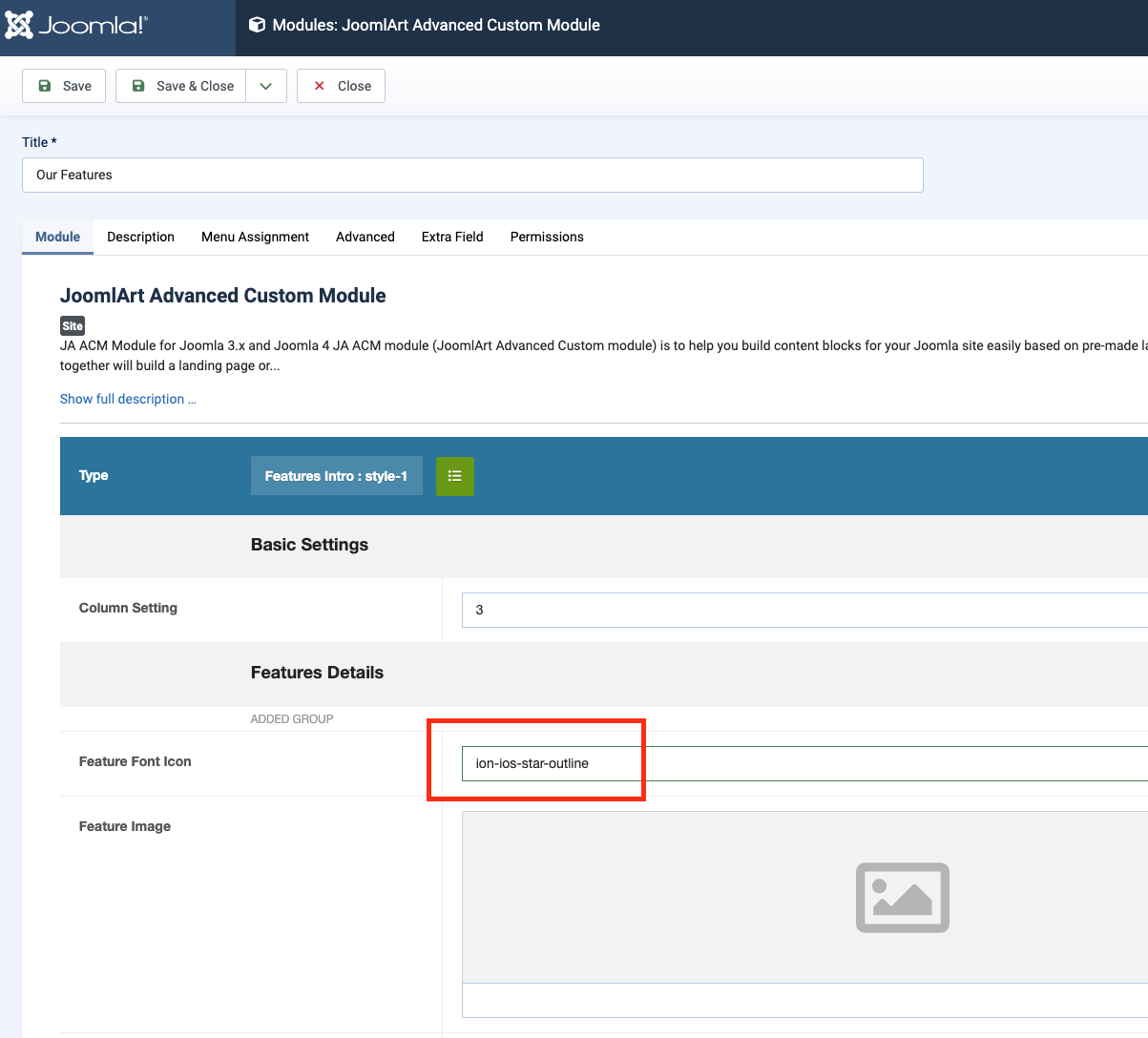Open the Menu Assignment tab

[255, 237]
